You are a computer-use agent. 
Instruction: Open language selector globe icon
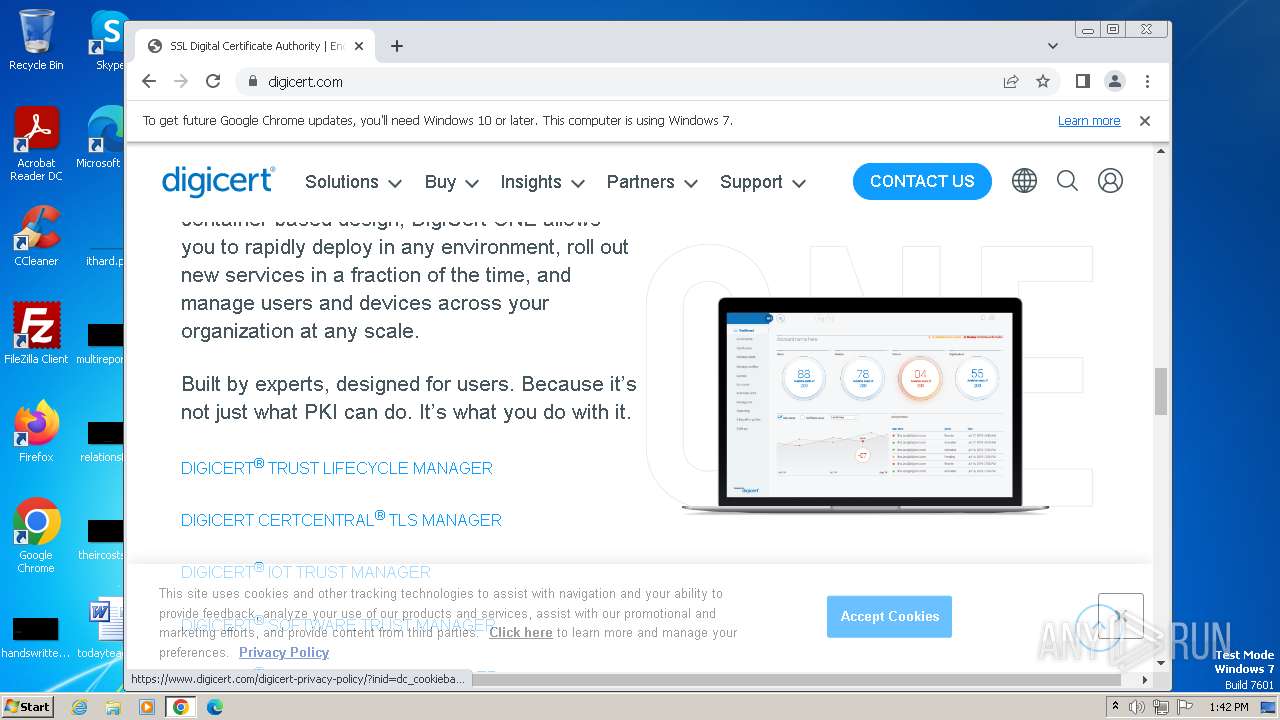(1024, 181)
